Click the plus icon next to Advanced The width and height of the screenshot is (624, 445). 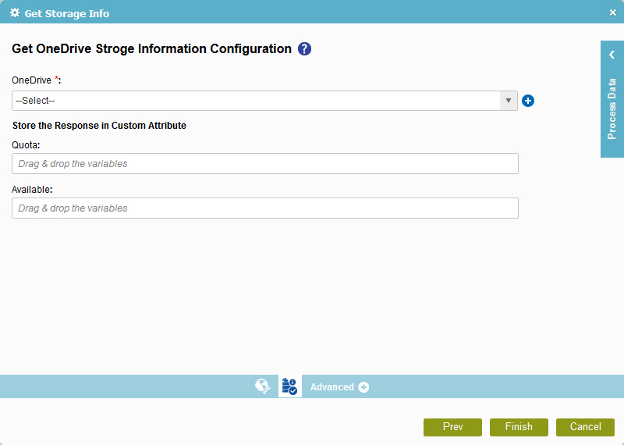(363, 387)
